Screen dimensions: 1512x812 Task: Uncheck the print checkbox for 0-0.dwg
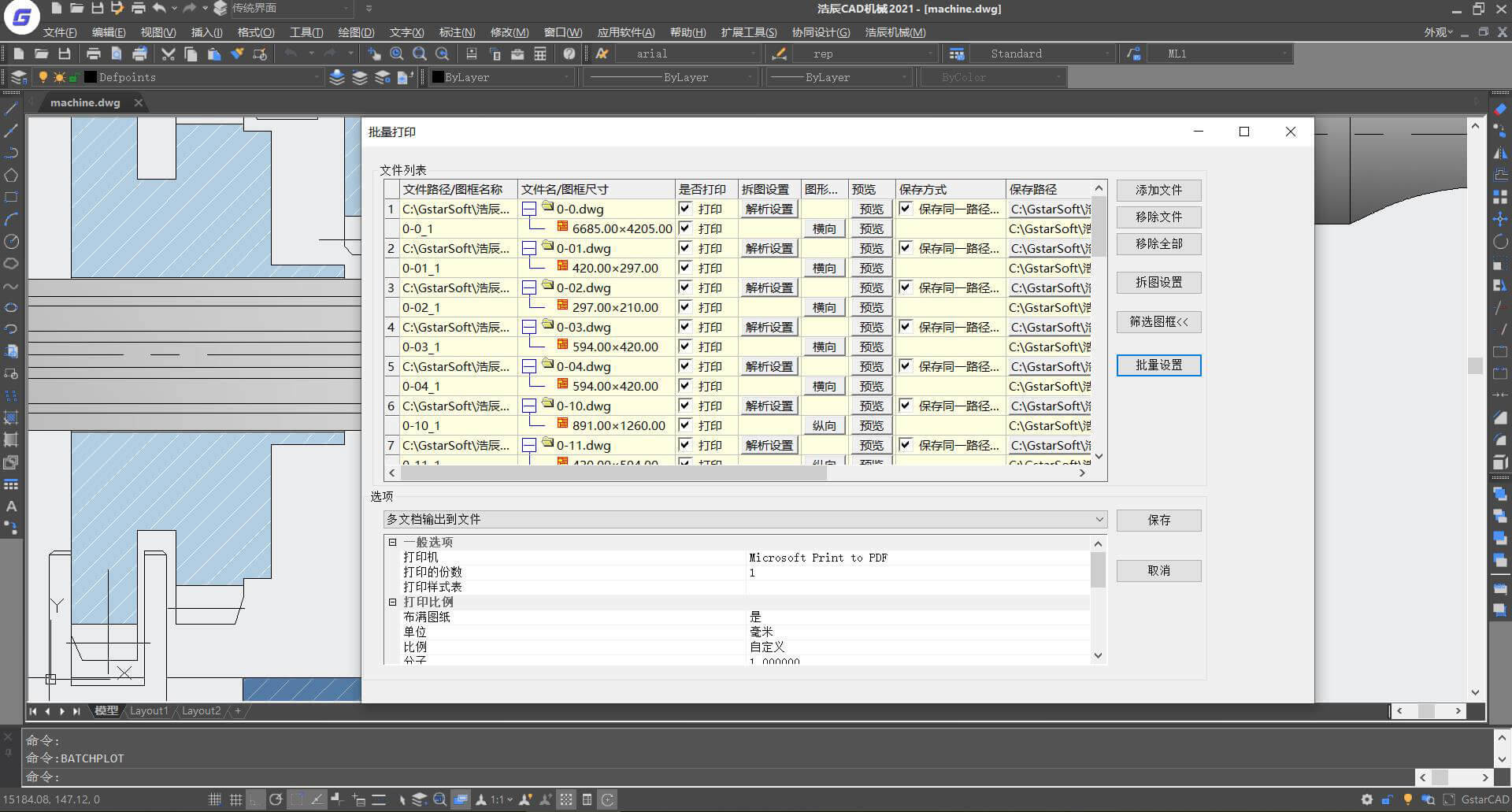(685, 209)
